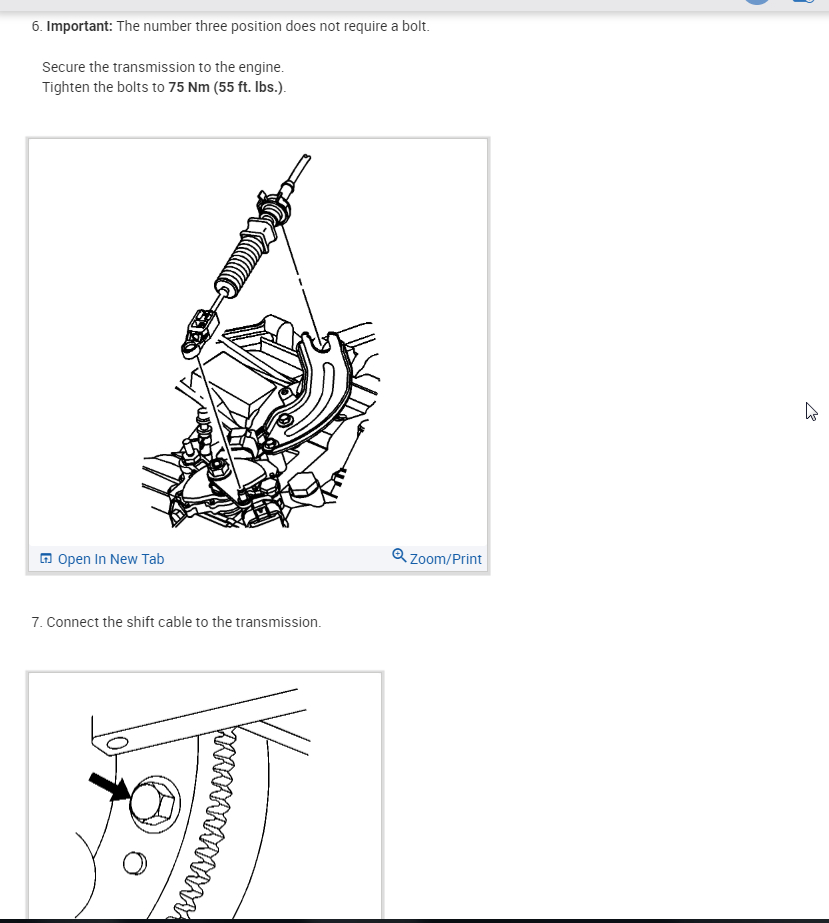Click the Secure the transmission sentence
Screen dimensions: 829x923
point(163,67)
